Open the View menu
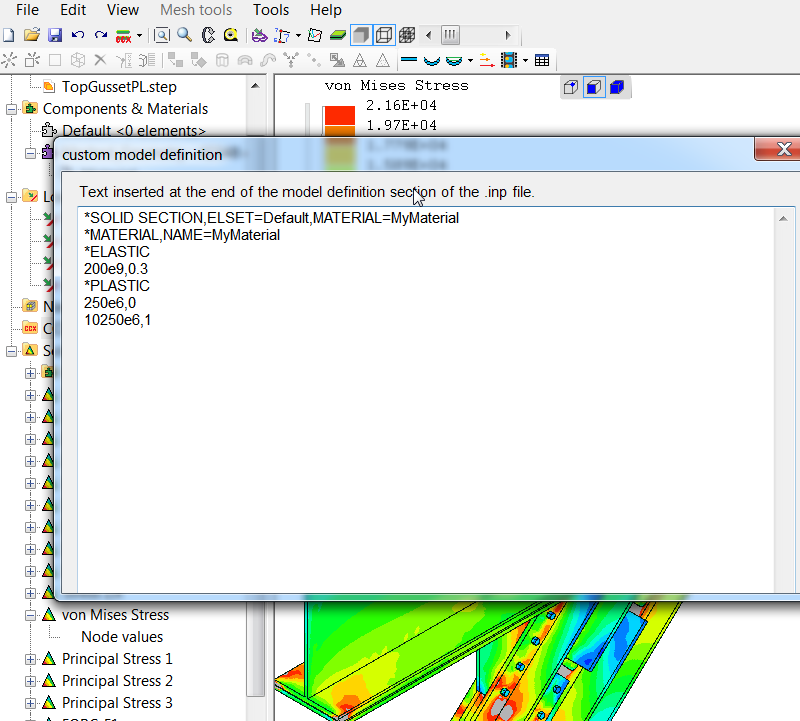This screenshot has height=721, width=800. pos(122,10)
